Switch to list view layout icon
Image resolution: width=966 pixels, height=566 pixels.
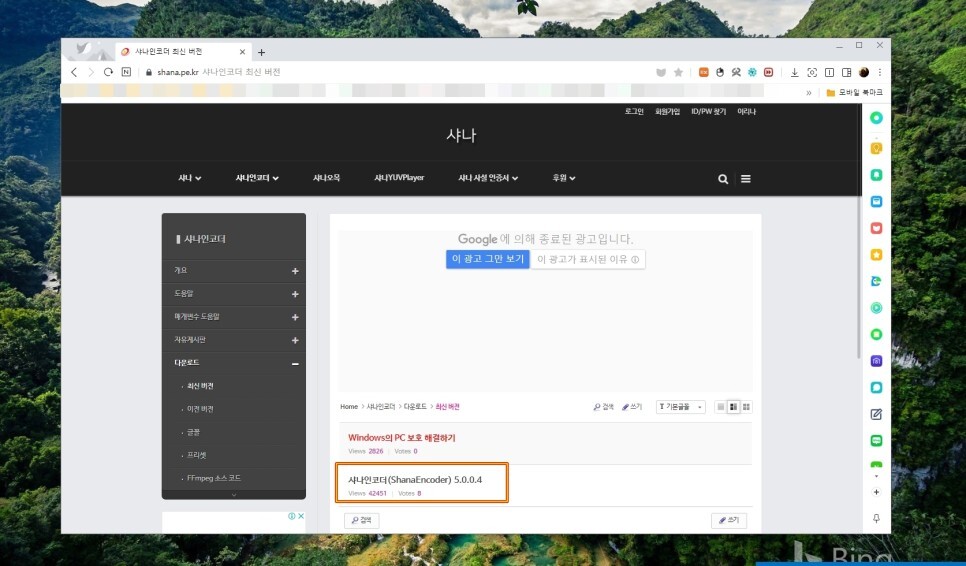(x=720, y=407)
